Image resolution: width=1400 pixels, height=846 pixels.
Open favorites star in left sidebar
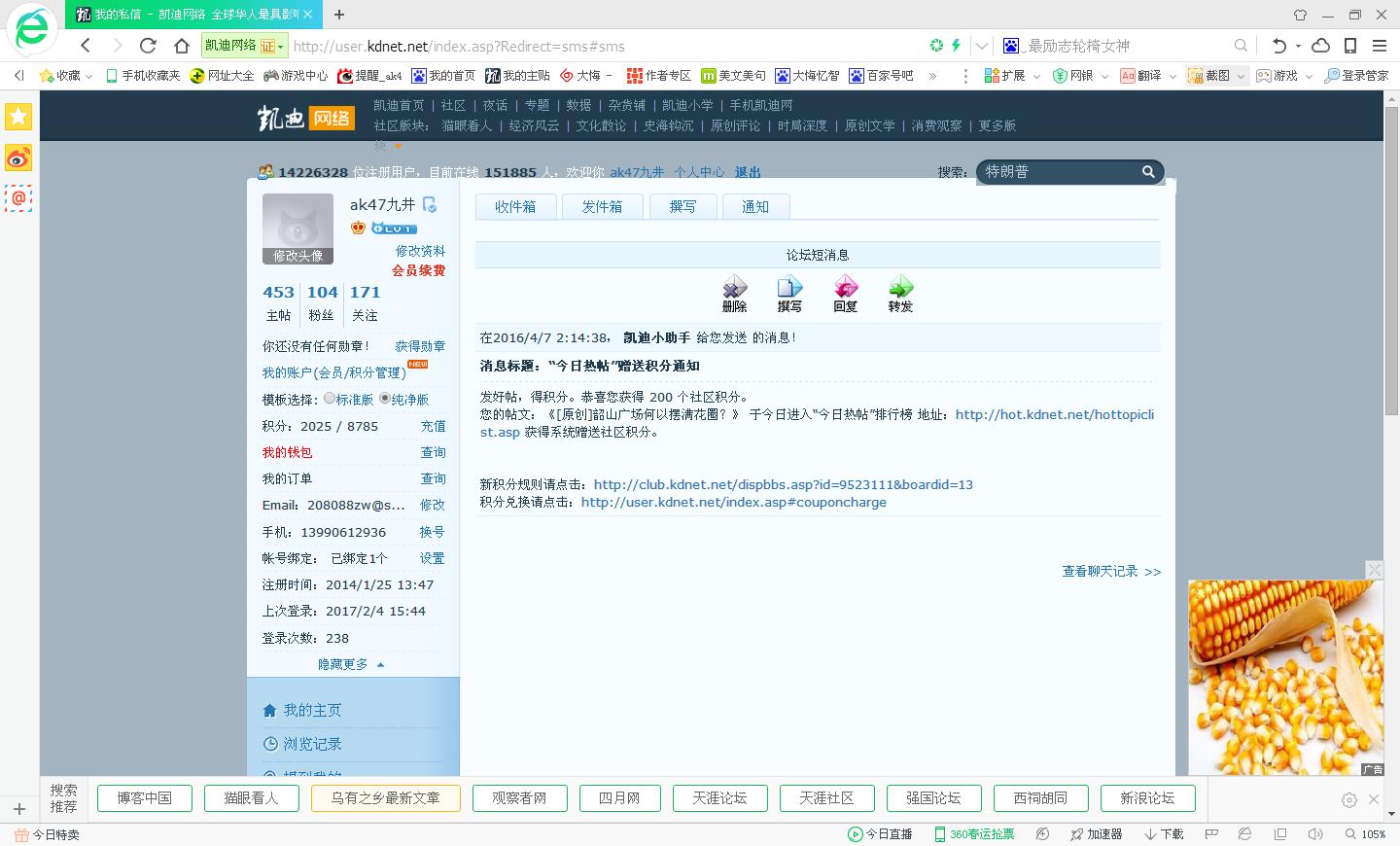tap(18, 117)
